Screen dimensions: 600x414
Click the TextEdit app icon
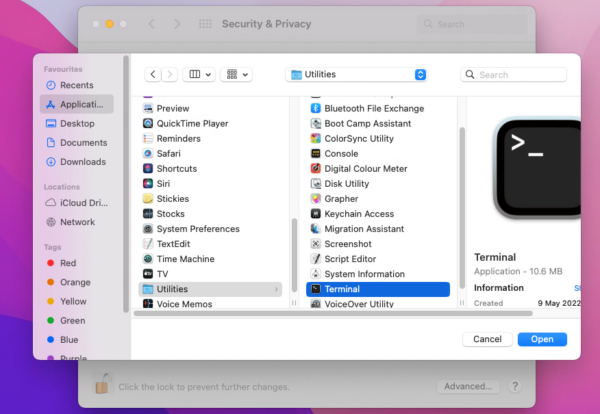[x=148, y=243]
